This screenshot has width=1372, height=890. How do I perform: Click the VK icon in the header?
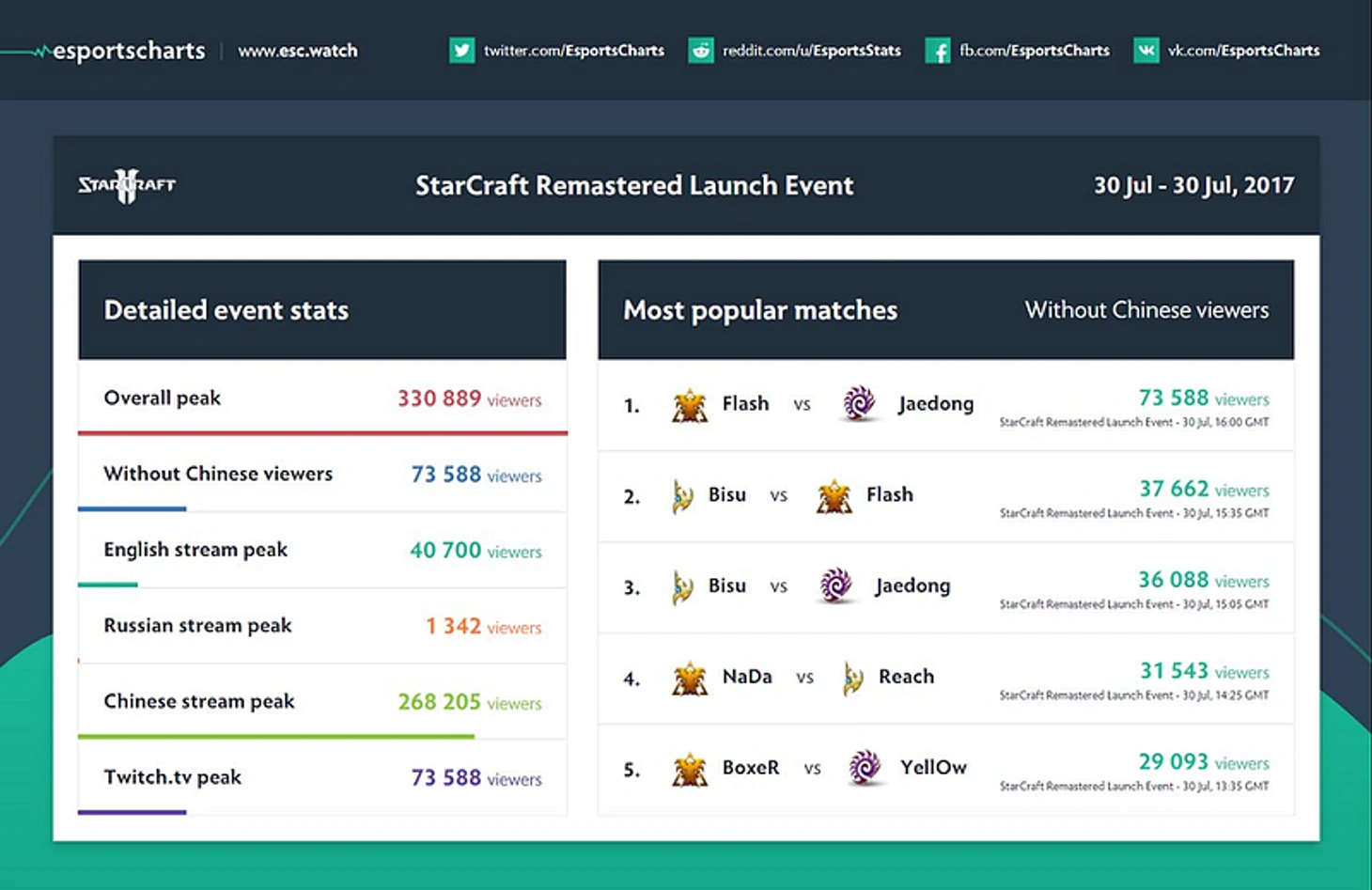1146,50
